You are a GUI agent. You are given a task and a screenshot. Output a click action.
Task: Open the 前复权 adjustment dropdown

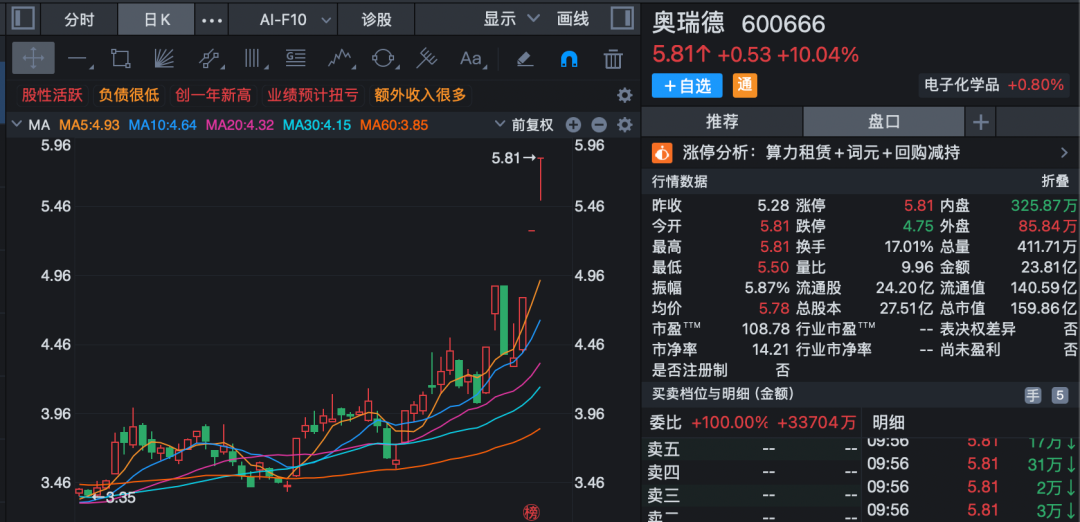[526, 125]
